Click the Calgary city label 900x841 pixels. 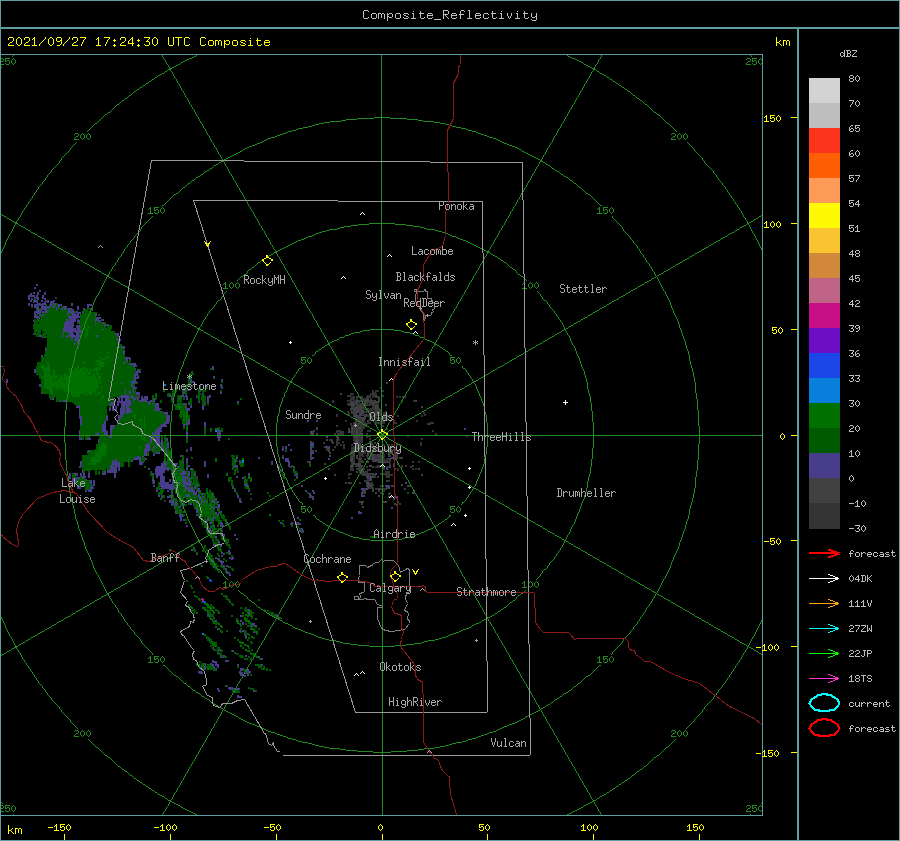pos(390,588)
